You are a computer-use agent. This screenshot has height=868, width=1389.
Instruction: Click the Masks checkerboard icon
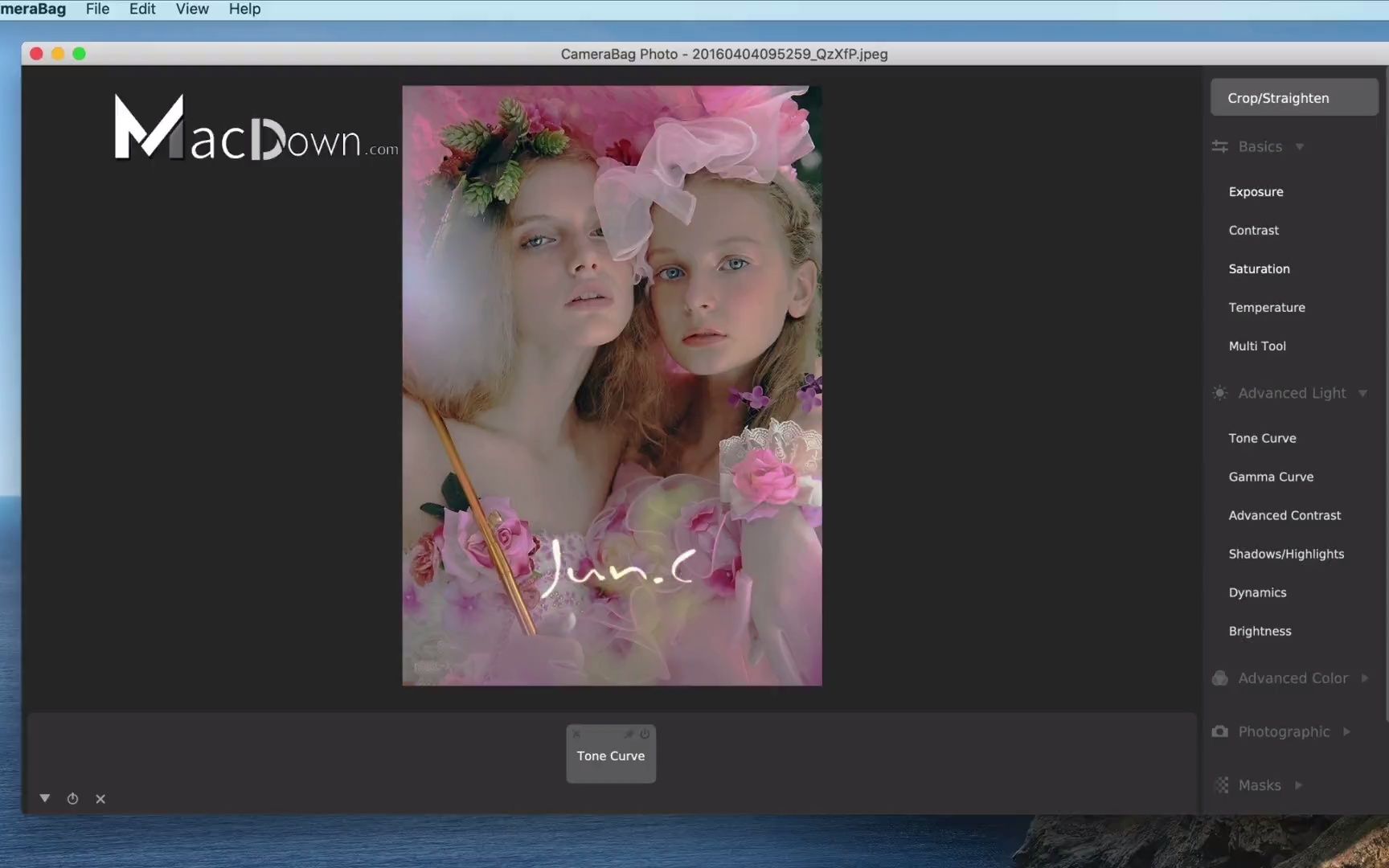coord(1222,784)
